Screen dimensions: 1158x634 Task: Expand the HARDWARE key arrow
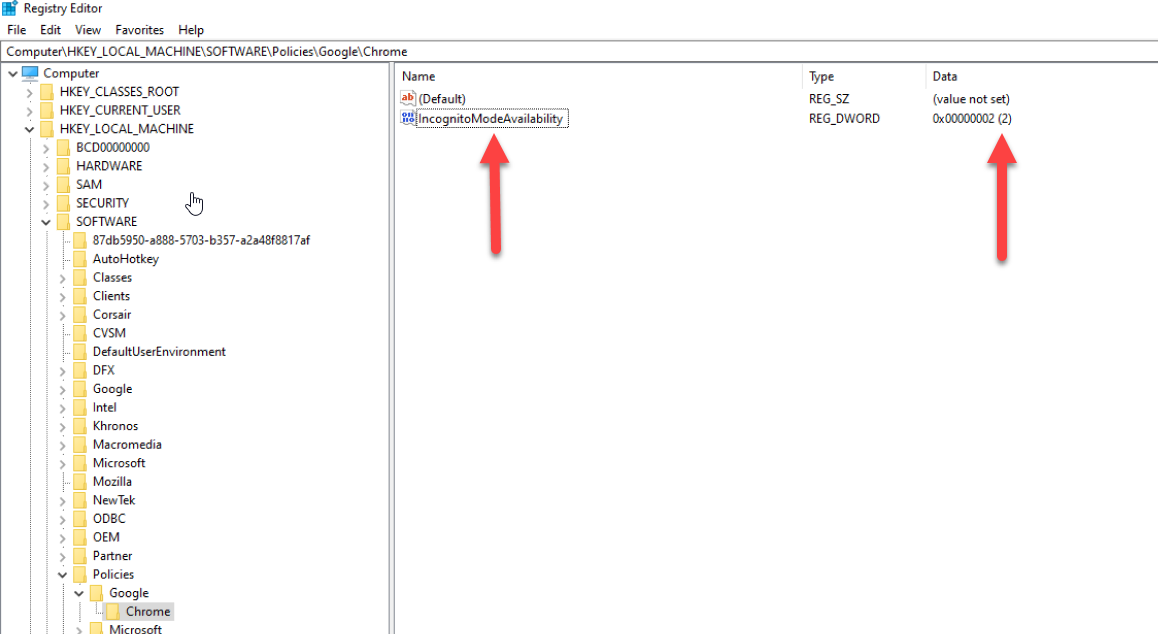coord(46,166)
